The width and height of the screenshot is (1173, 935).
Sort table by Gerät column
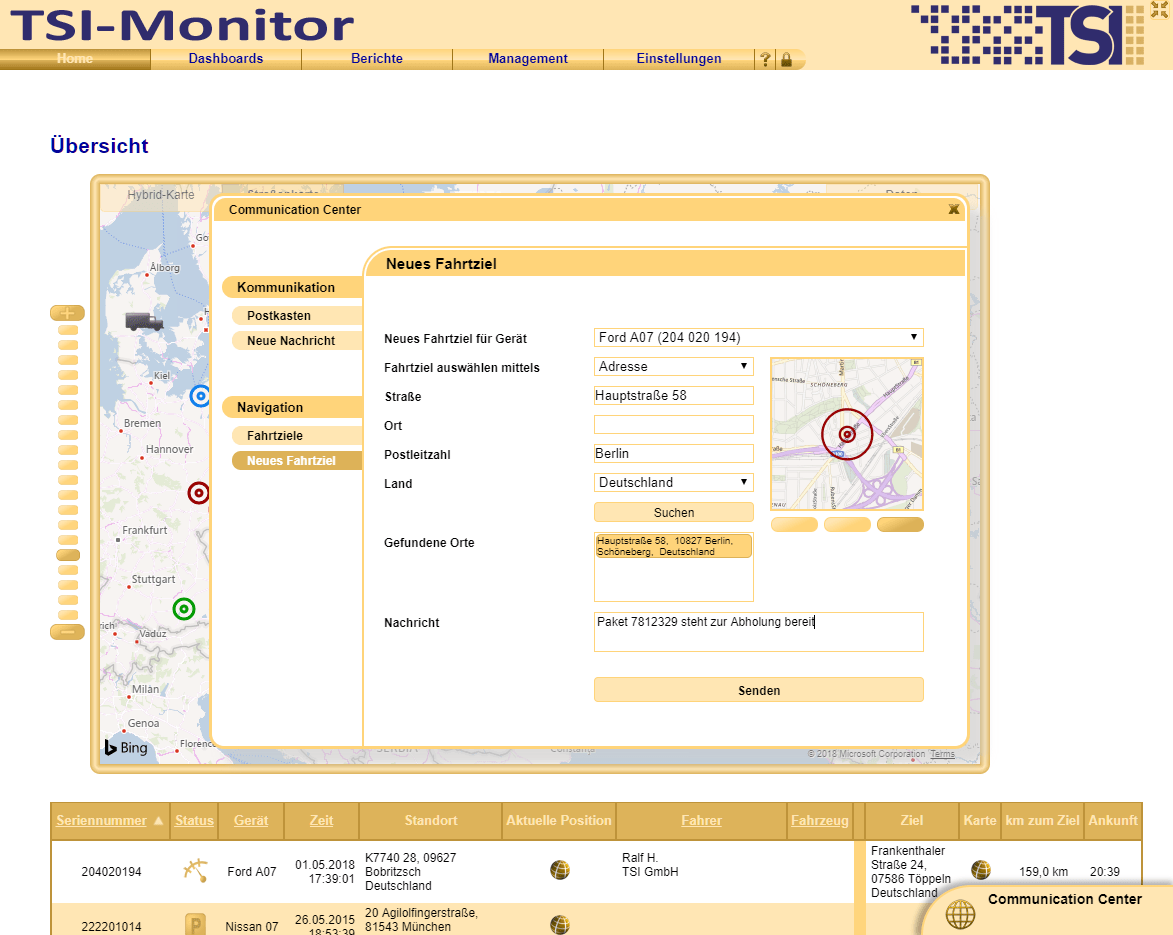[x=251, y=821]
